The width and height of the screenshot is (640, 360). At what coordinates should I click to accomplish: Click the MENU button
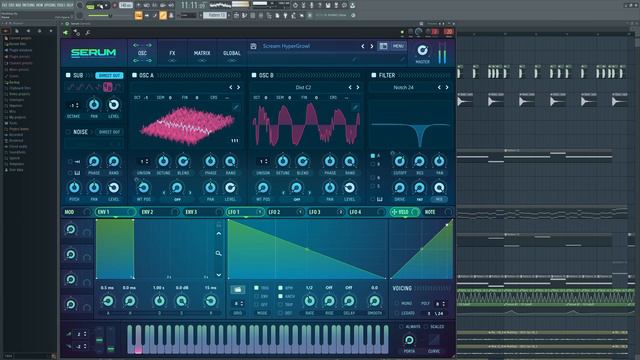click(x=398, y=46)
